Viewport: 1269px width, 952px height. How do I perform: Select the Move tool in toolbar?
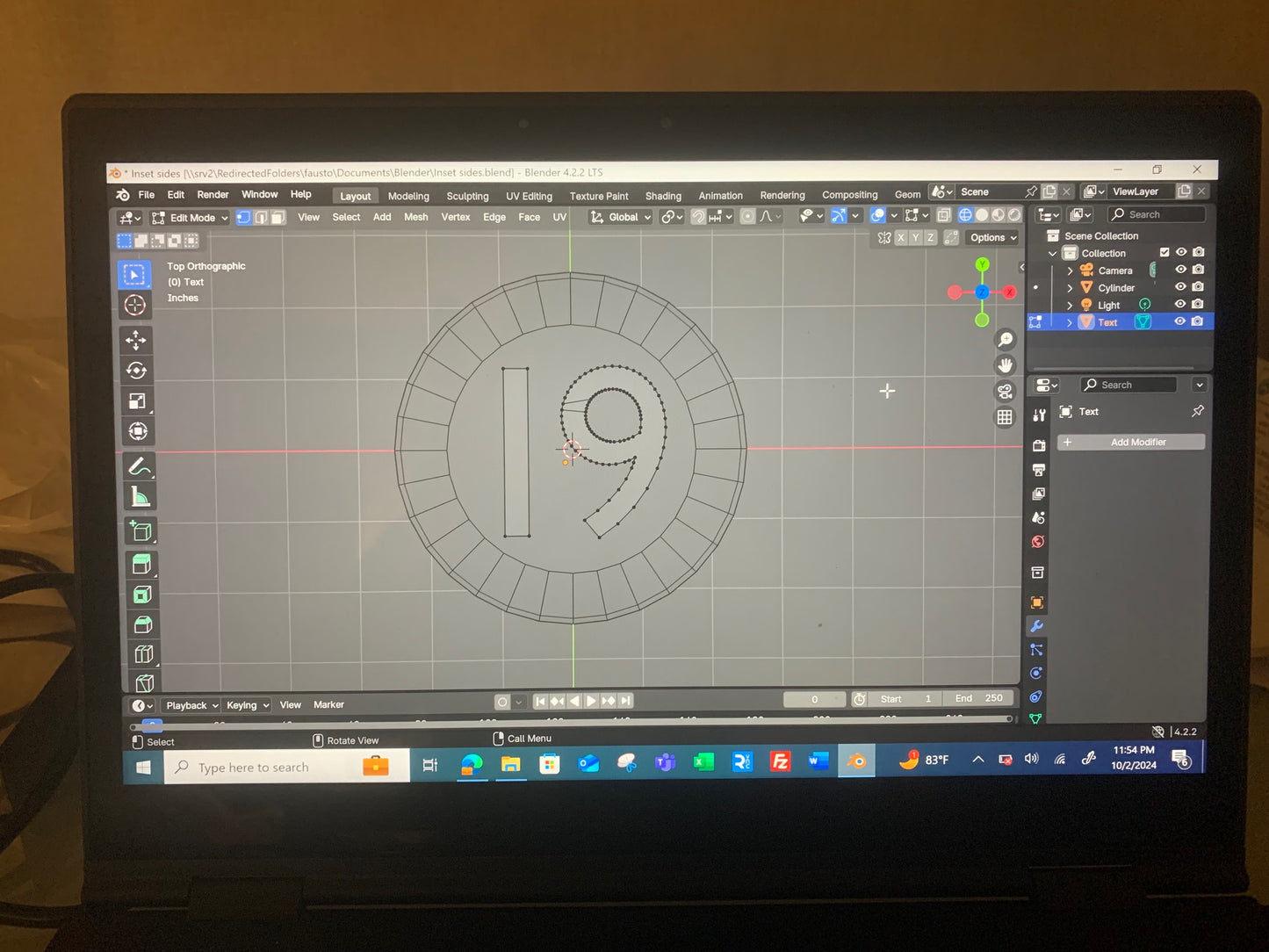coord(136,340)
